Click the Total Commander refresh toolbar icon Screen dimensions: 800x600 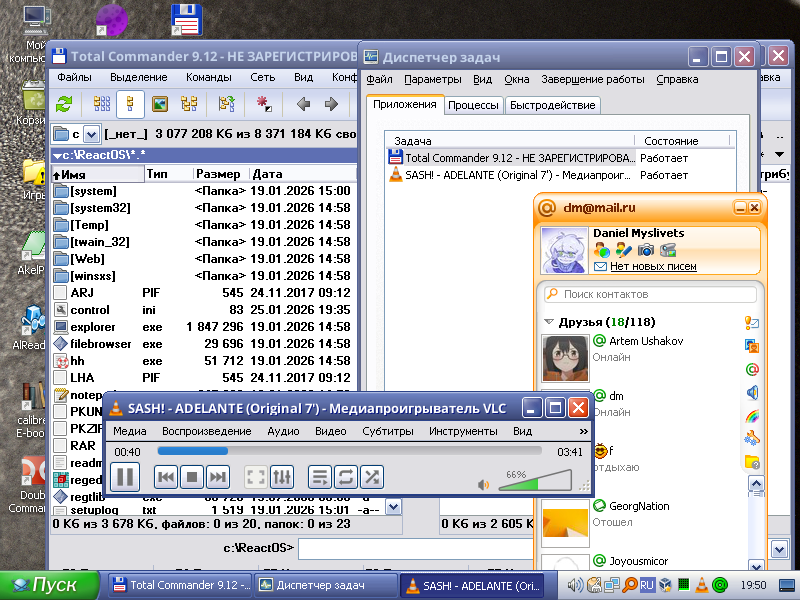click(x=64, y=104)
